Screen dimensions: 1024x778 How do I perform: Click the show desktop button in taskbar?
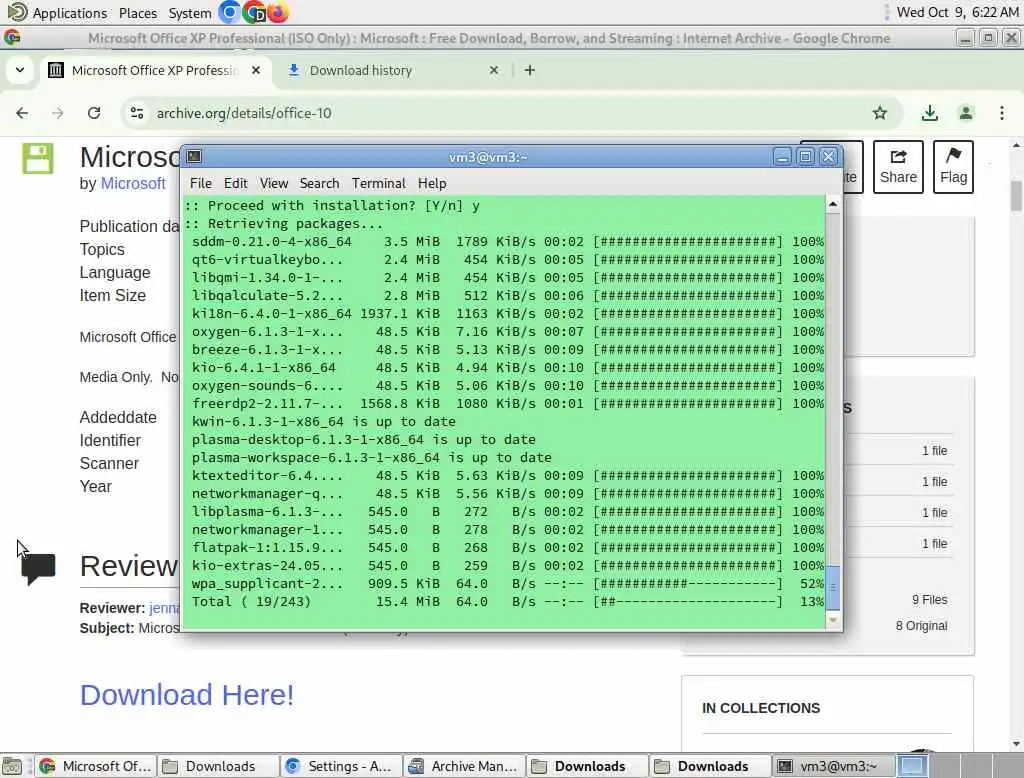click(12, 766)
